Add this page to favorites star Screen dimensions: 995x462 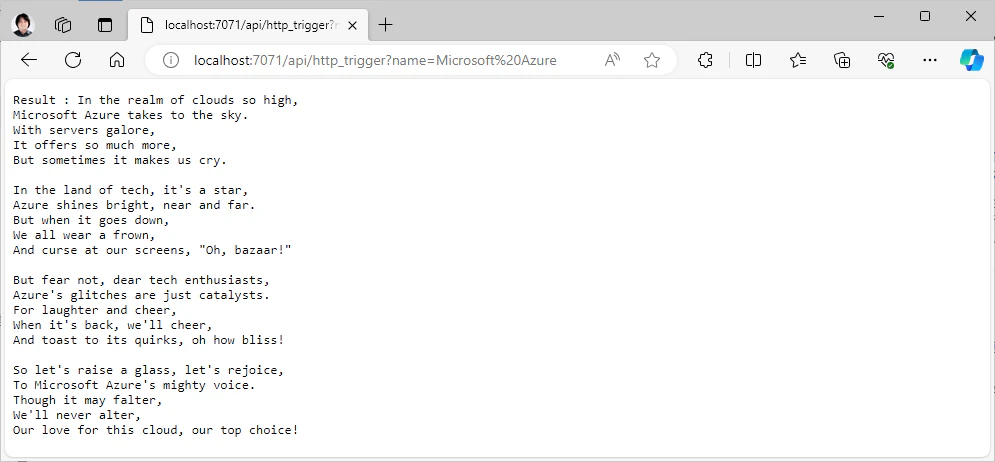pyautogui.click(x=652, y=60)
